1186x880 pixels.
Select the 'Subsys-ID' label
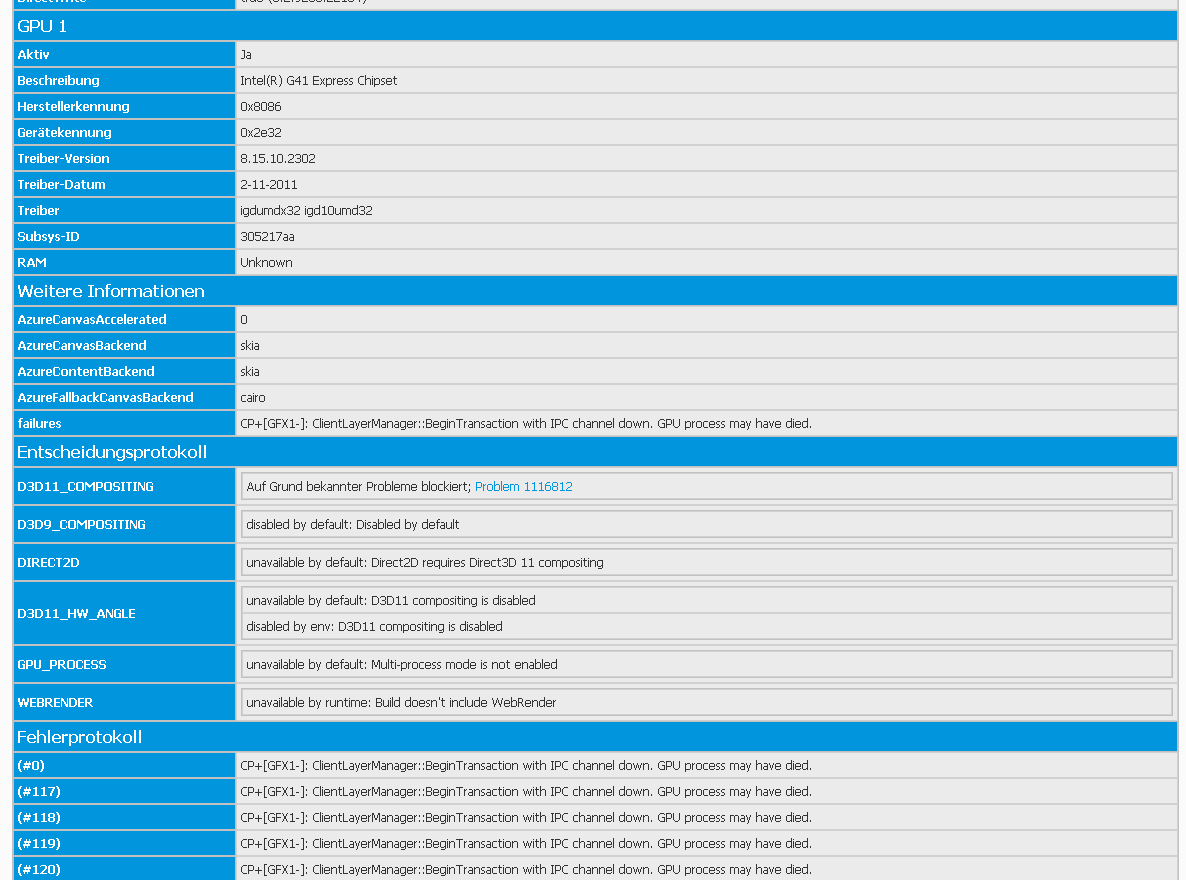tap(48, 236)
